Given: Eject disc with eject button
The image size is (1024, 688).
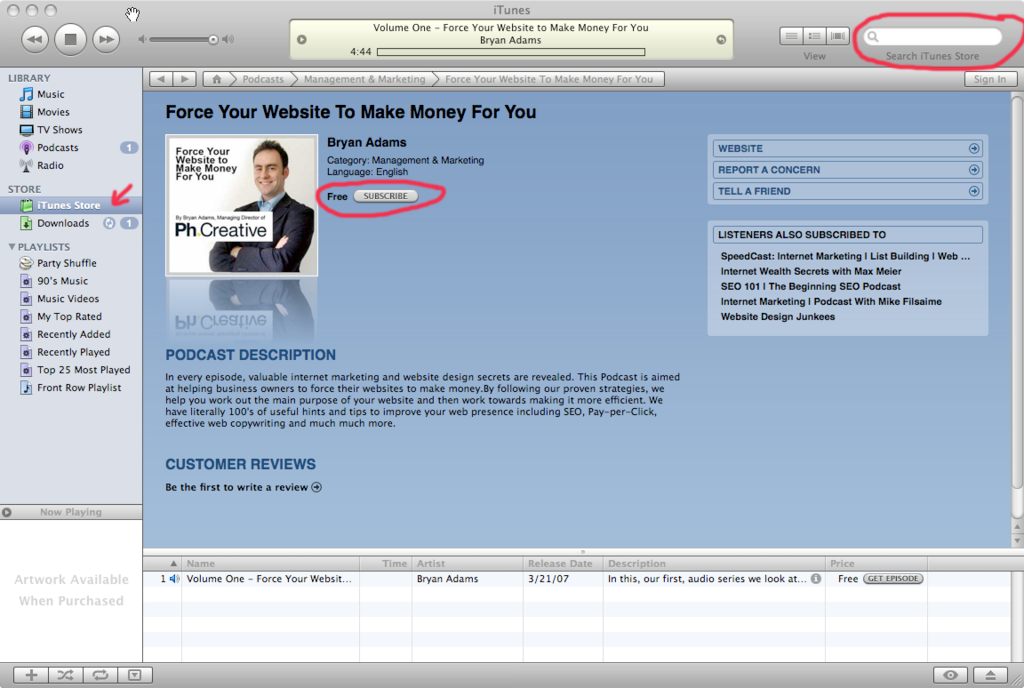Looking at the screenshot, I should [x=990, y=675].
